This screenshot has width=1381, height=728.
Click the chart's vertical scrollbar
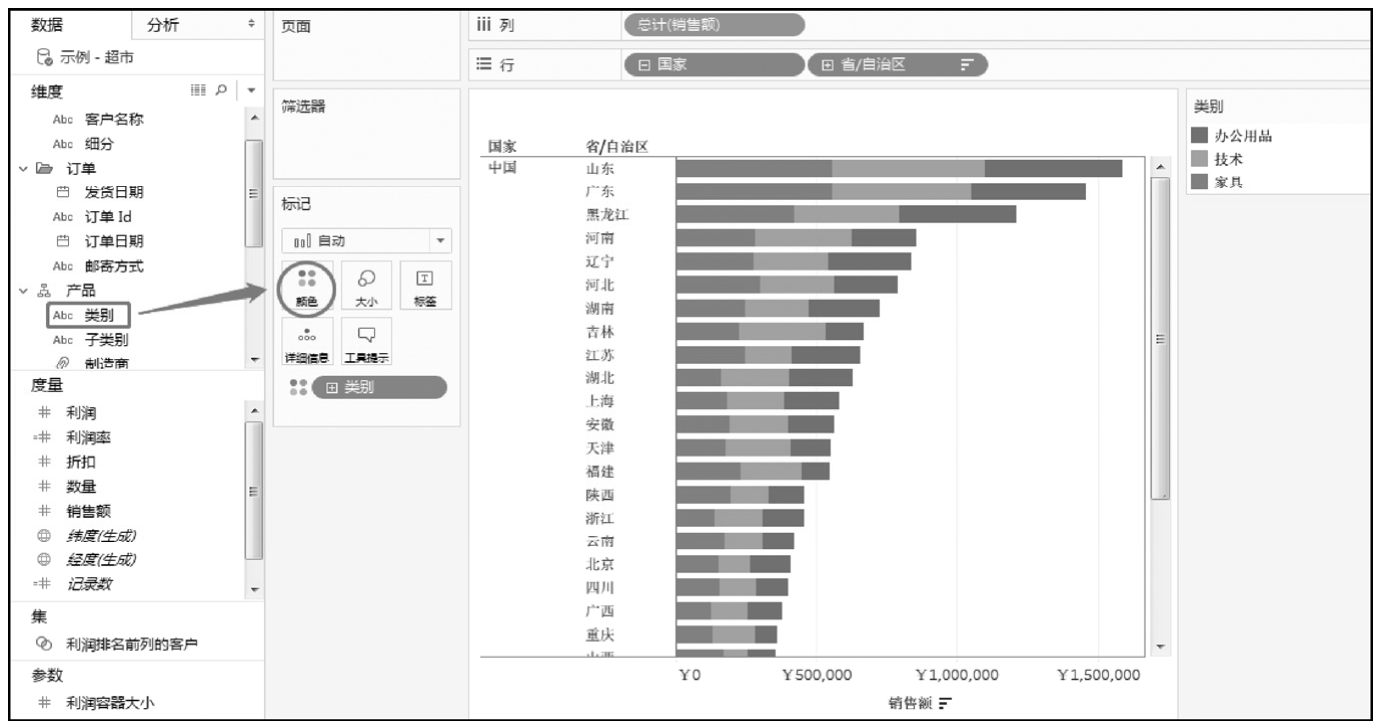click(x=1160, y=338)
